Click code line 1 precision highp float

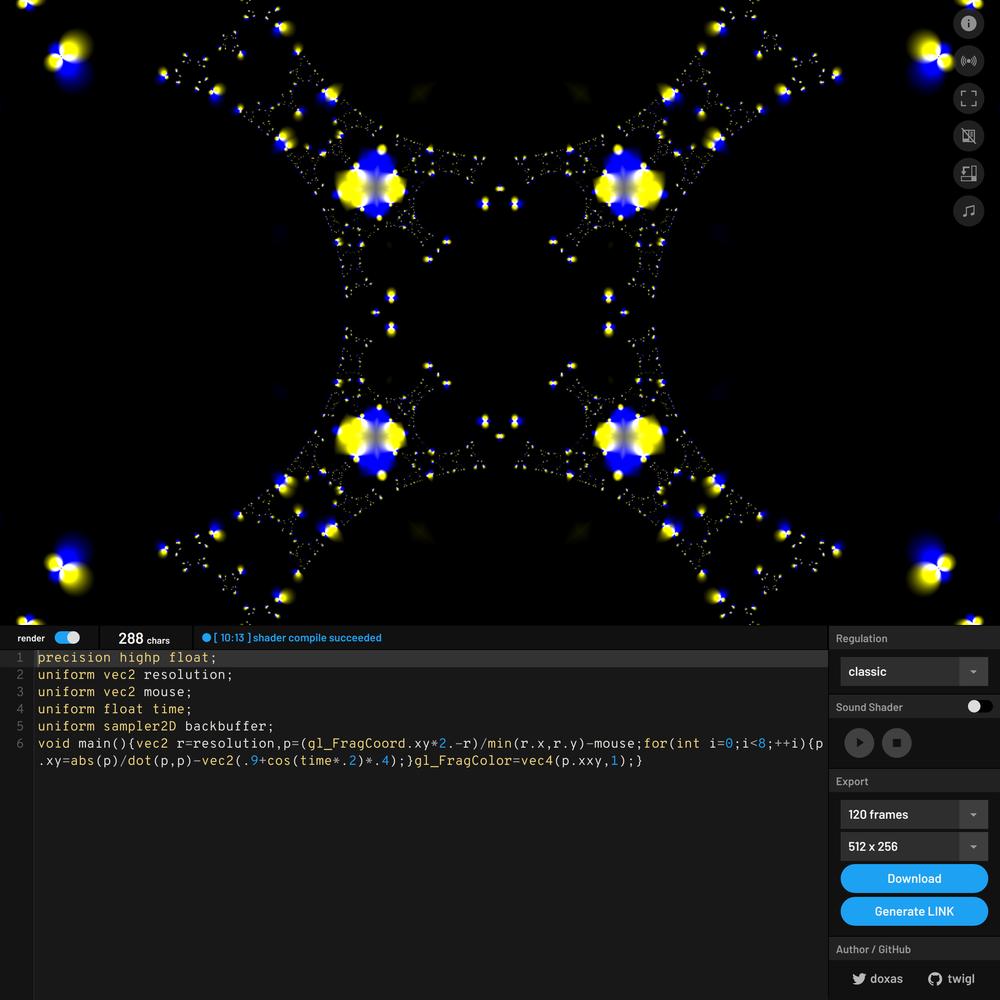tap(127, 658)
